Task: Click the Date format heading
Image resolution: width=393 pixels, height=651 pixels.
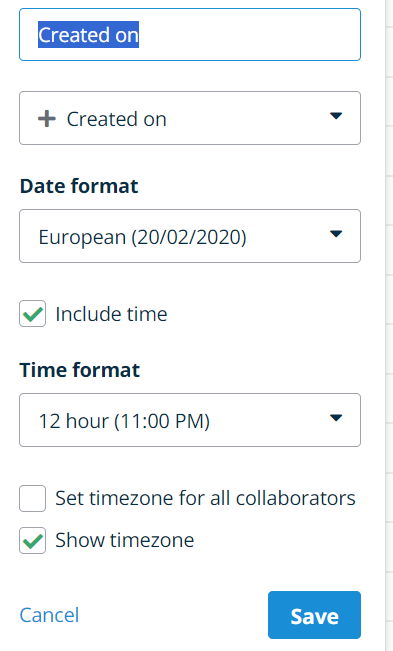Action: click(79, 186)
